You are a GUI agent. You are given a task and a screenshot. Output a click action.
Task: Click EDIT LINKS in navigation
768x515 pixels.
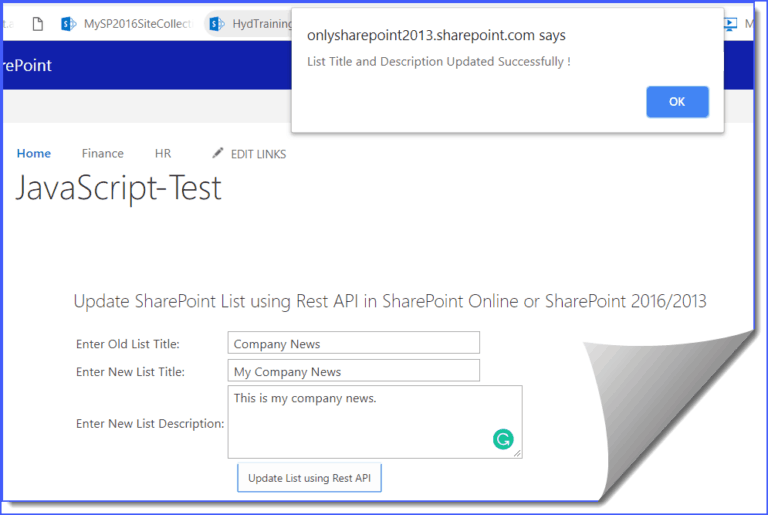coord(258,154)
